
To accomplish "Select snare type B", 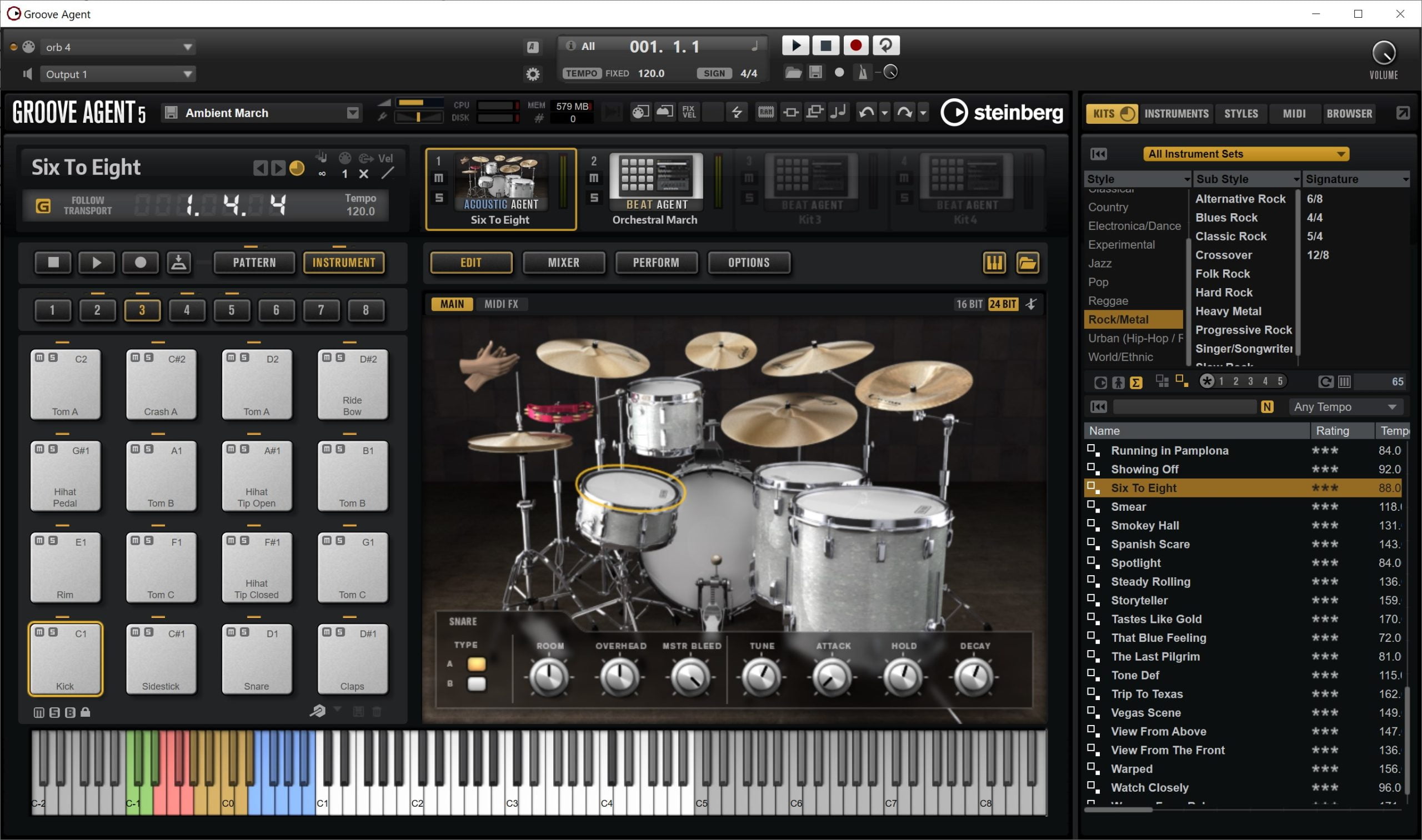I will pos(476,684).
